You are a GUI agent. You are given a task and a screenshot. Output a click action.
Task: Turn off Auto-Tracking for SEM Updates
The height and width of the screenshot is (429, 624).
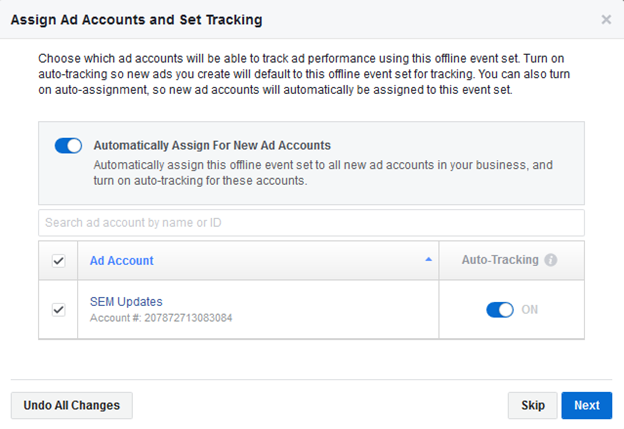[499, 310]
